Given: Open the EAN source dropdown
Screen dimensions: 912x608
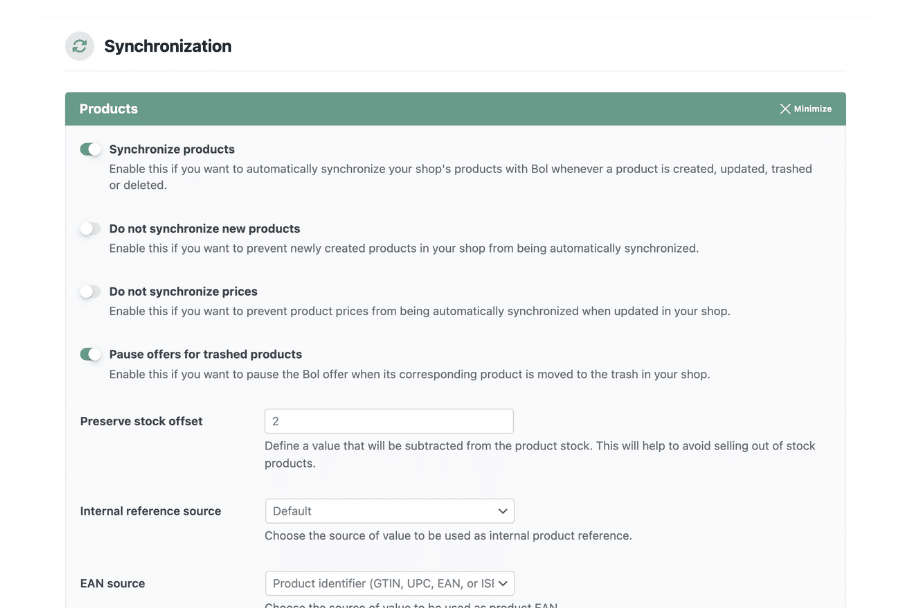Looking at the screenshot, I should click(x=389, y=583).
